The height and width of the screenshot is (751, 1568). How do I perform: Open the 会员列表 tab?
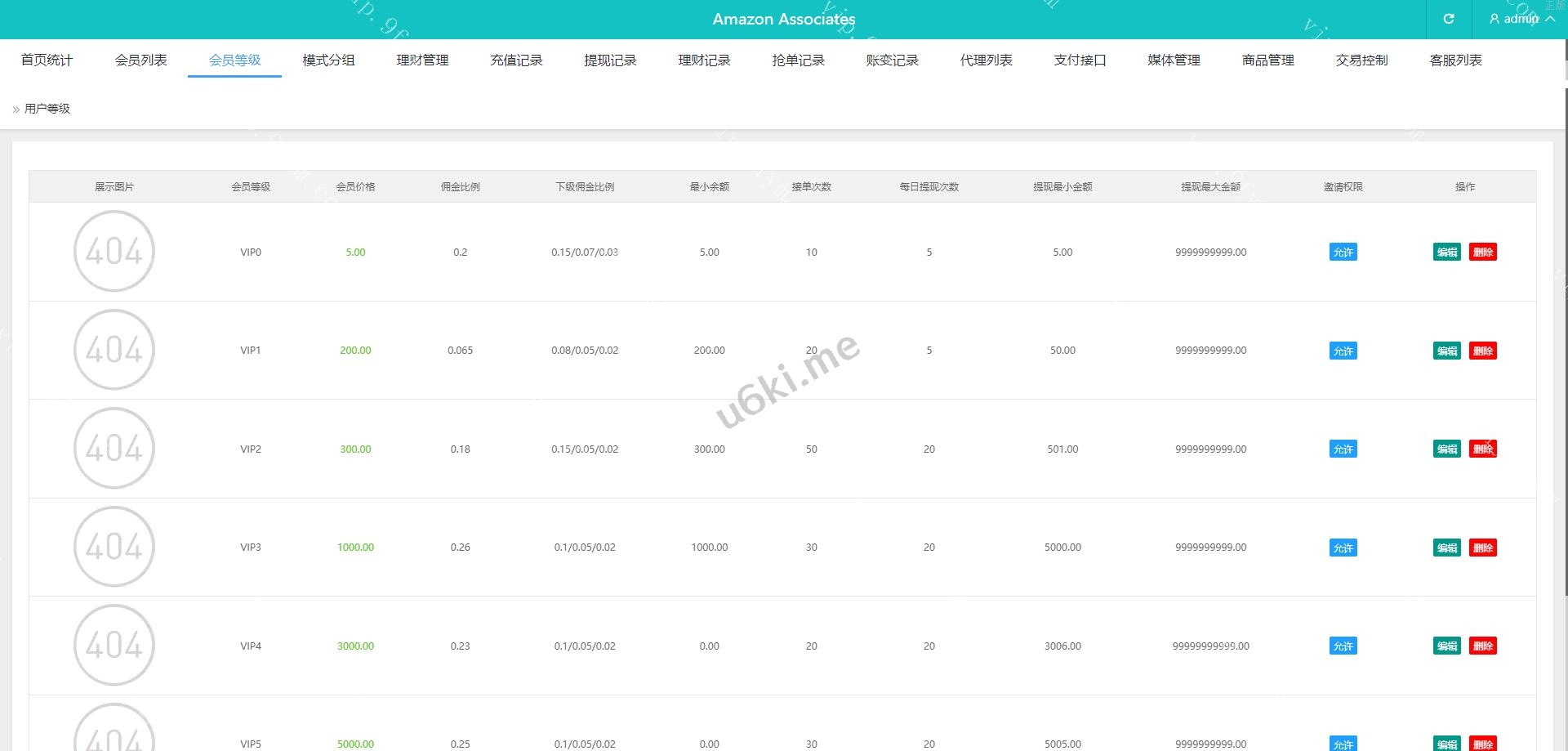pyautogui.click(x=140, y=60)
